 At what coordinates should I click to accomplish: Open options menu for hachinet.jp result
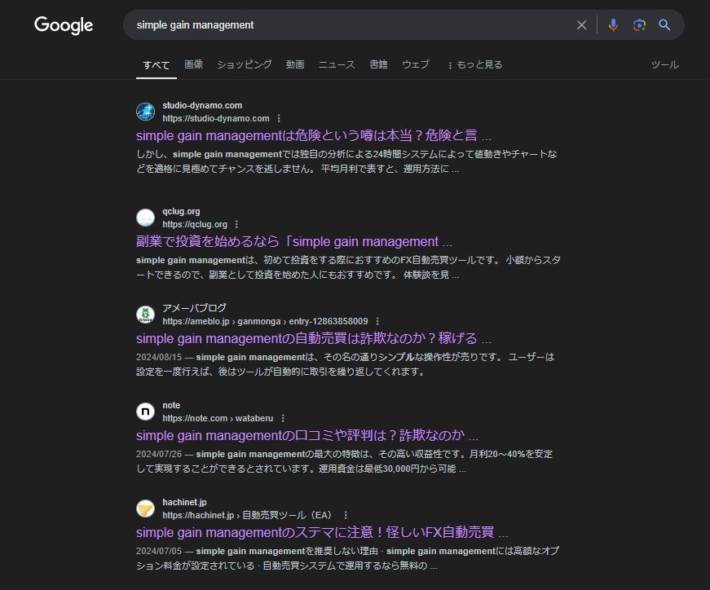click(x=346, y=515)
